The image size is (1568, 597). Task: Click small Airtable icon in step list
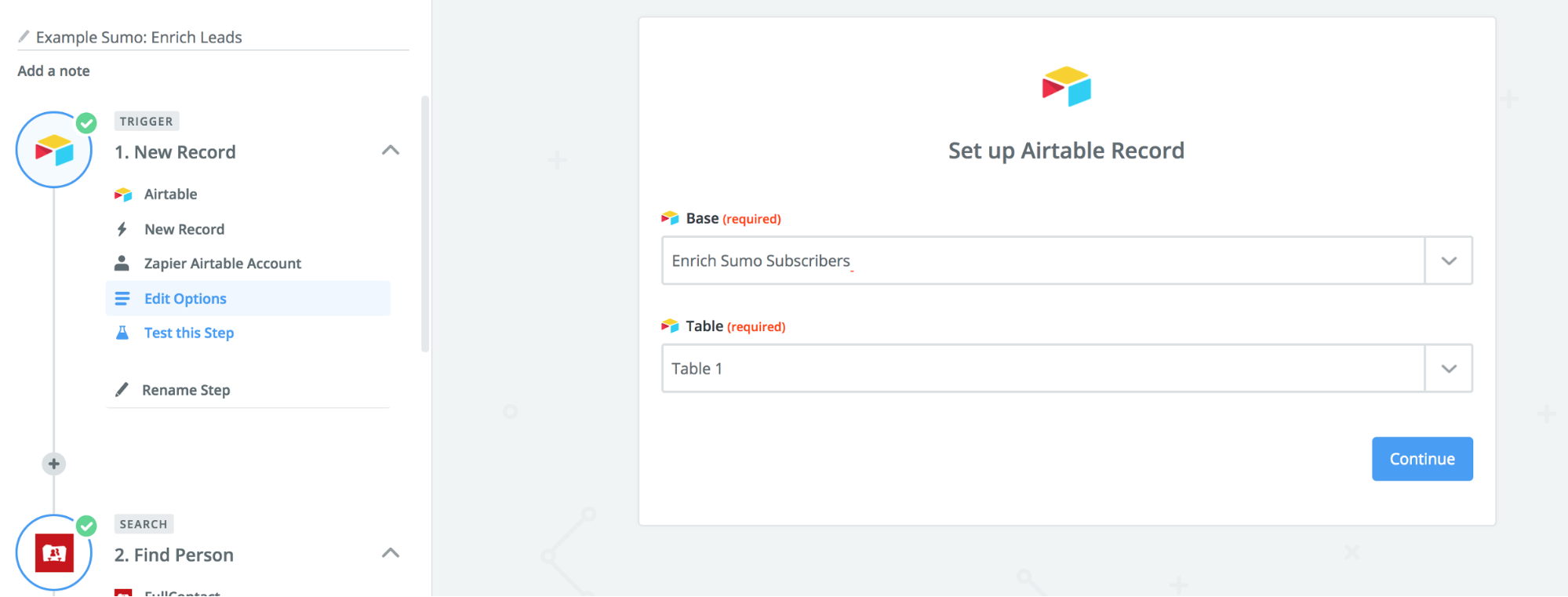click(x=123, y=195)
